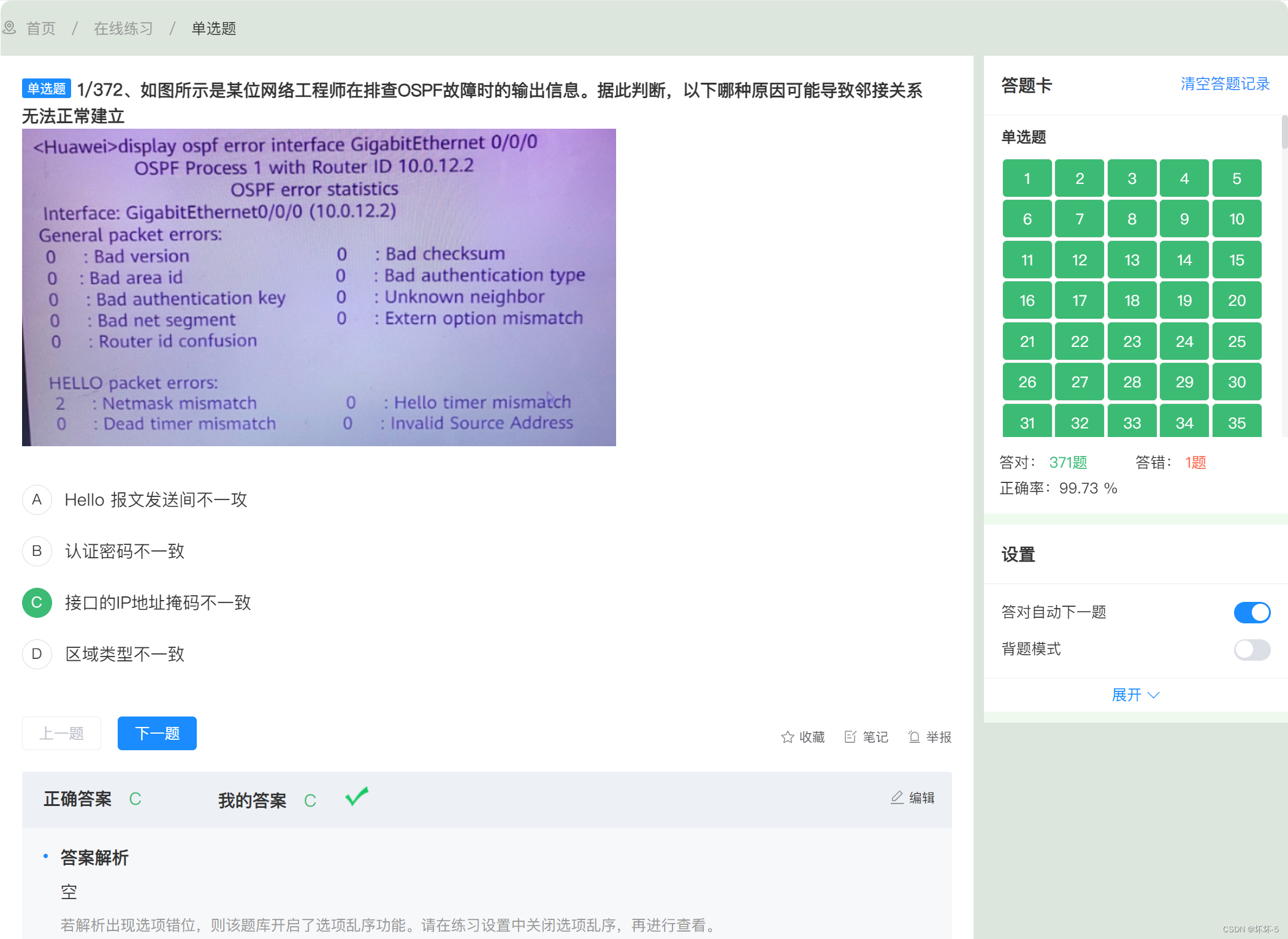Viewport: 1288px width, 939px height.
Task: Open question 28 tile
Action: click(1132, 382)
